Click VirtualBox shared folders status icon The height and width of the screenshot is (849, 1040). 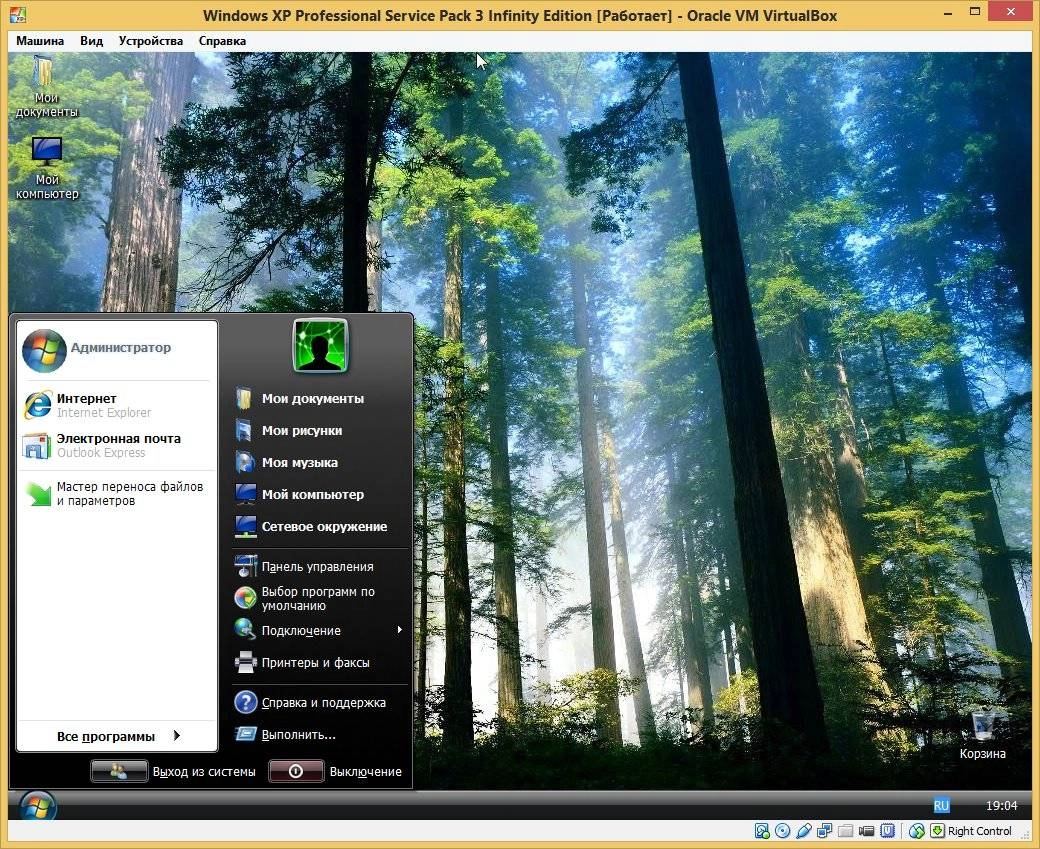[845, 830]
